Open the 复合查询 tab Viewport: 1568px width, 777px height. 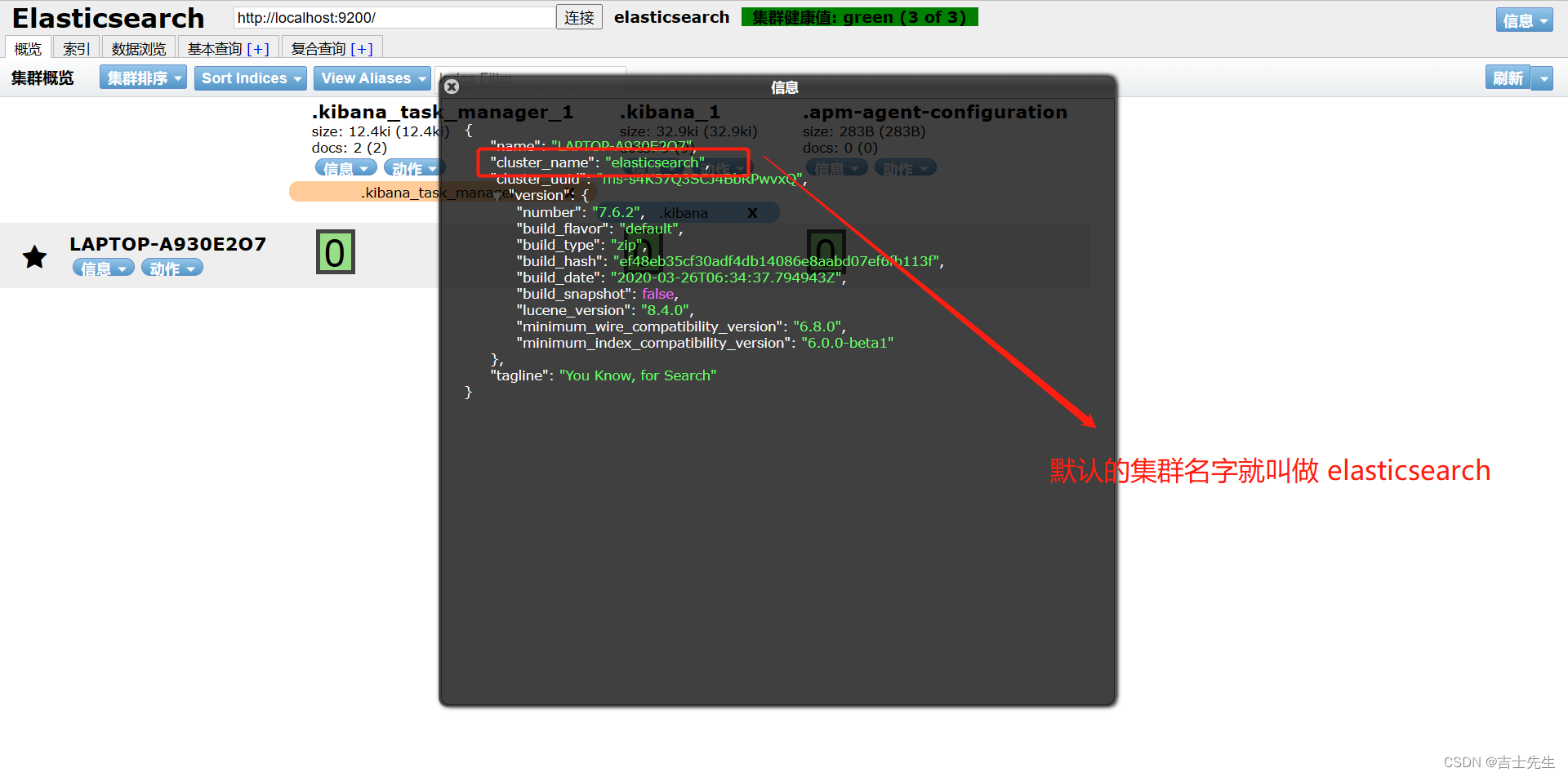tap(318, 49)
